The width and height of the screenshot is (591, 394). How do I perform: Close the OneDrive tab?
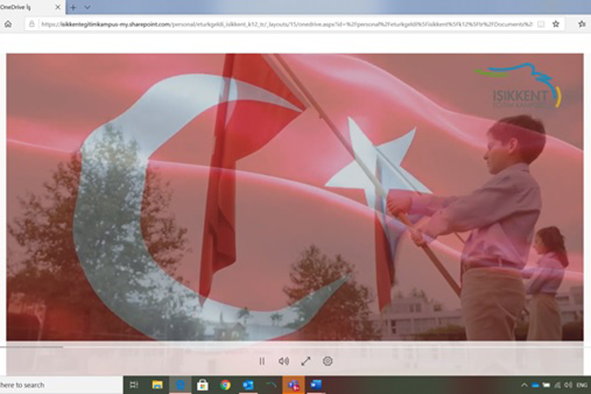pyautogui.click(x=58, y=7)
